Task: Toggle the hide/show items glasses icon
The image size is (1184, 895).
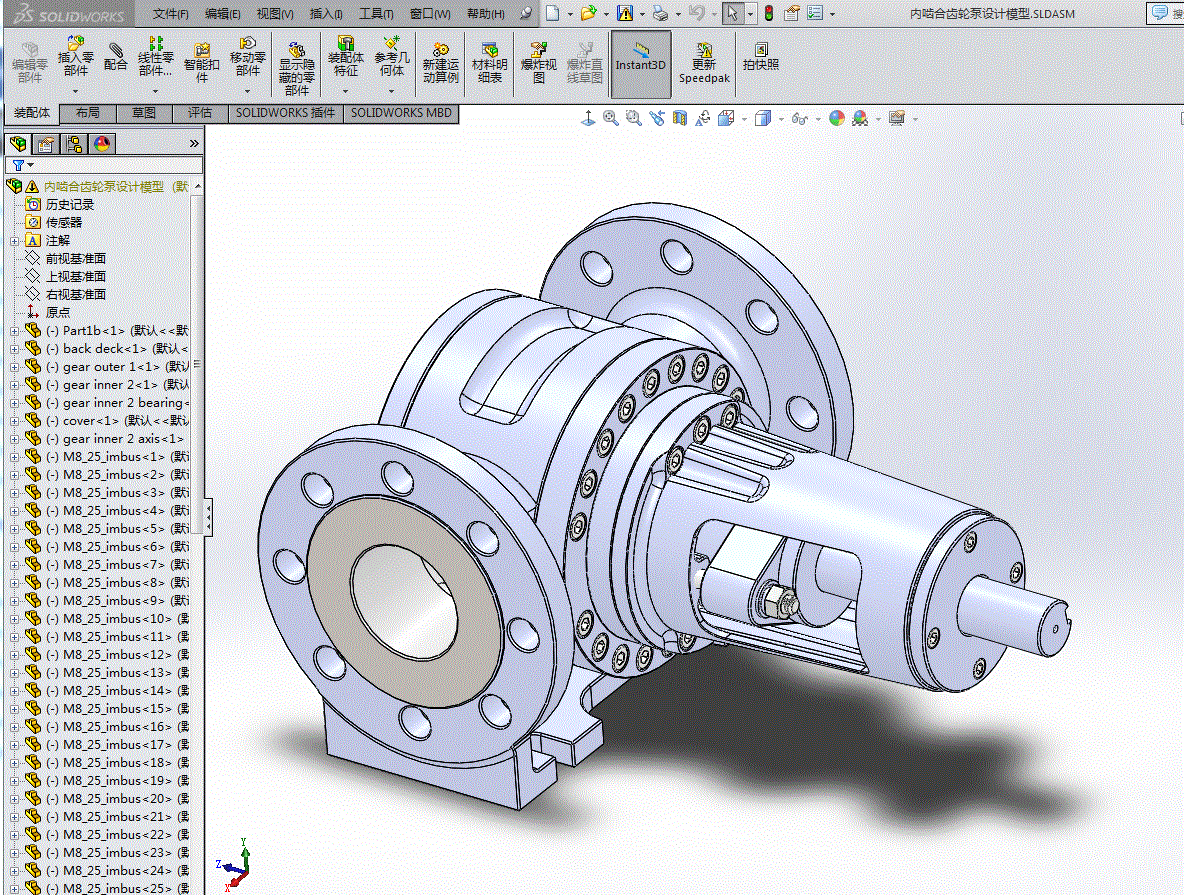Action: [x=799, y=118]
